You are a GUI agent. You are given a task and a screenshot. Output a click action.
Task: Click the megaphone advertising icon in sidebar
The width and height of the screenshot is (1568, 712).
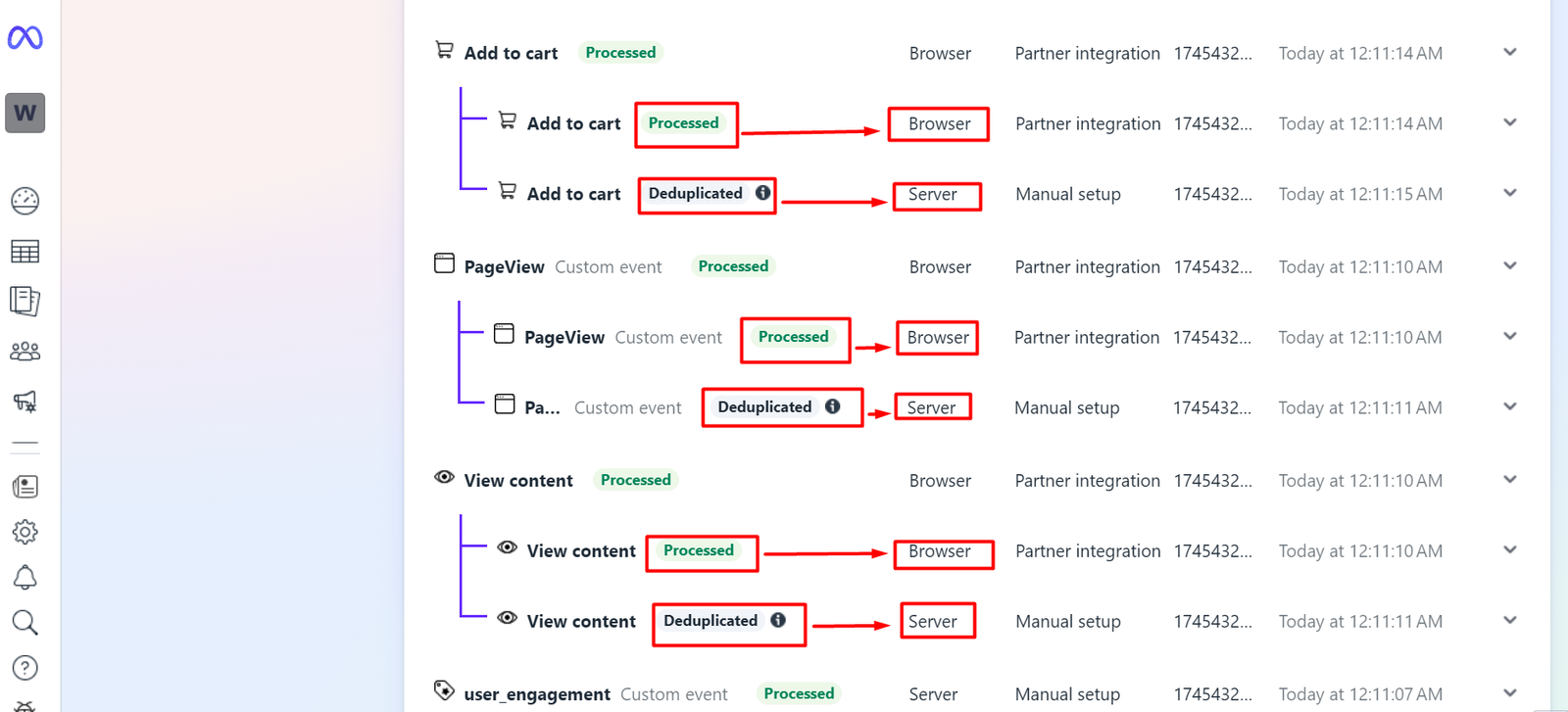pyautogui.click(x=25, y=402)
